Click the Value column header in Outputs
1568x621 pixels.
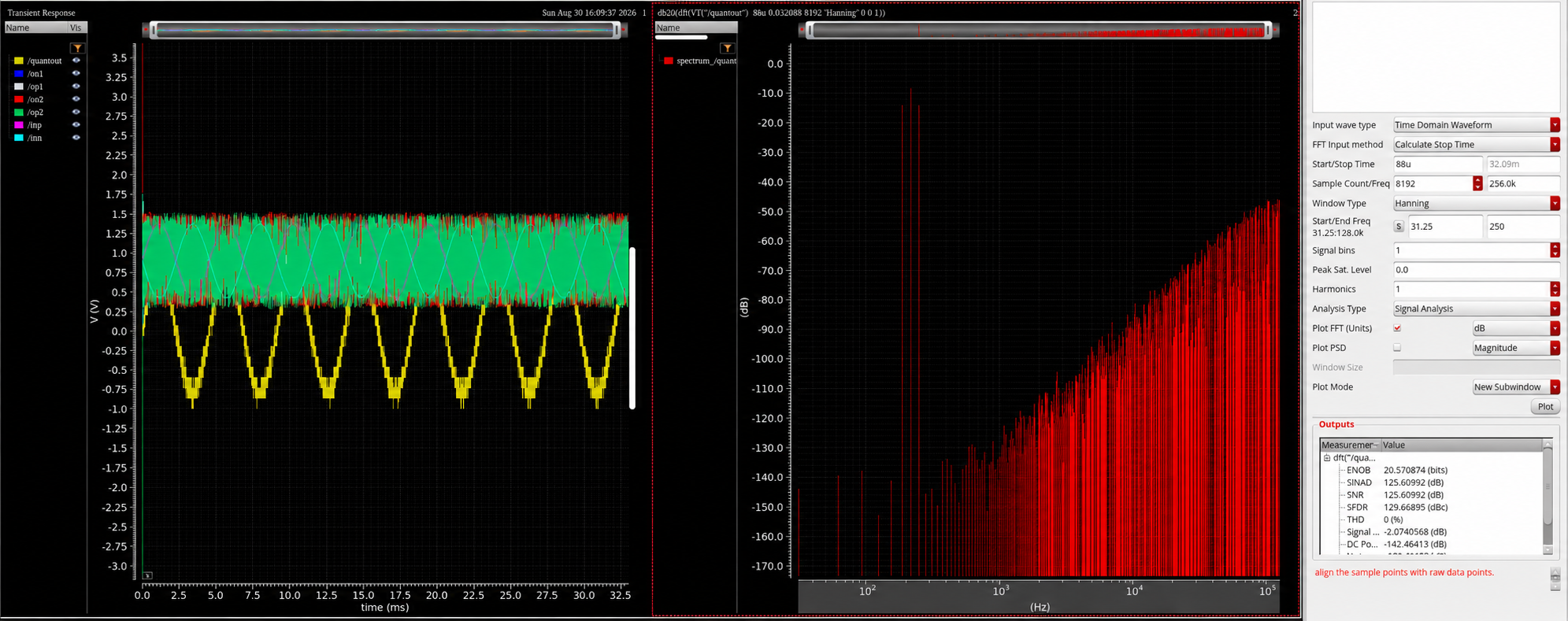pos(1462,445)
